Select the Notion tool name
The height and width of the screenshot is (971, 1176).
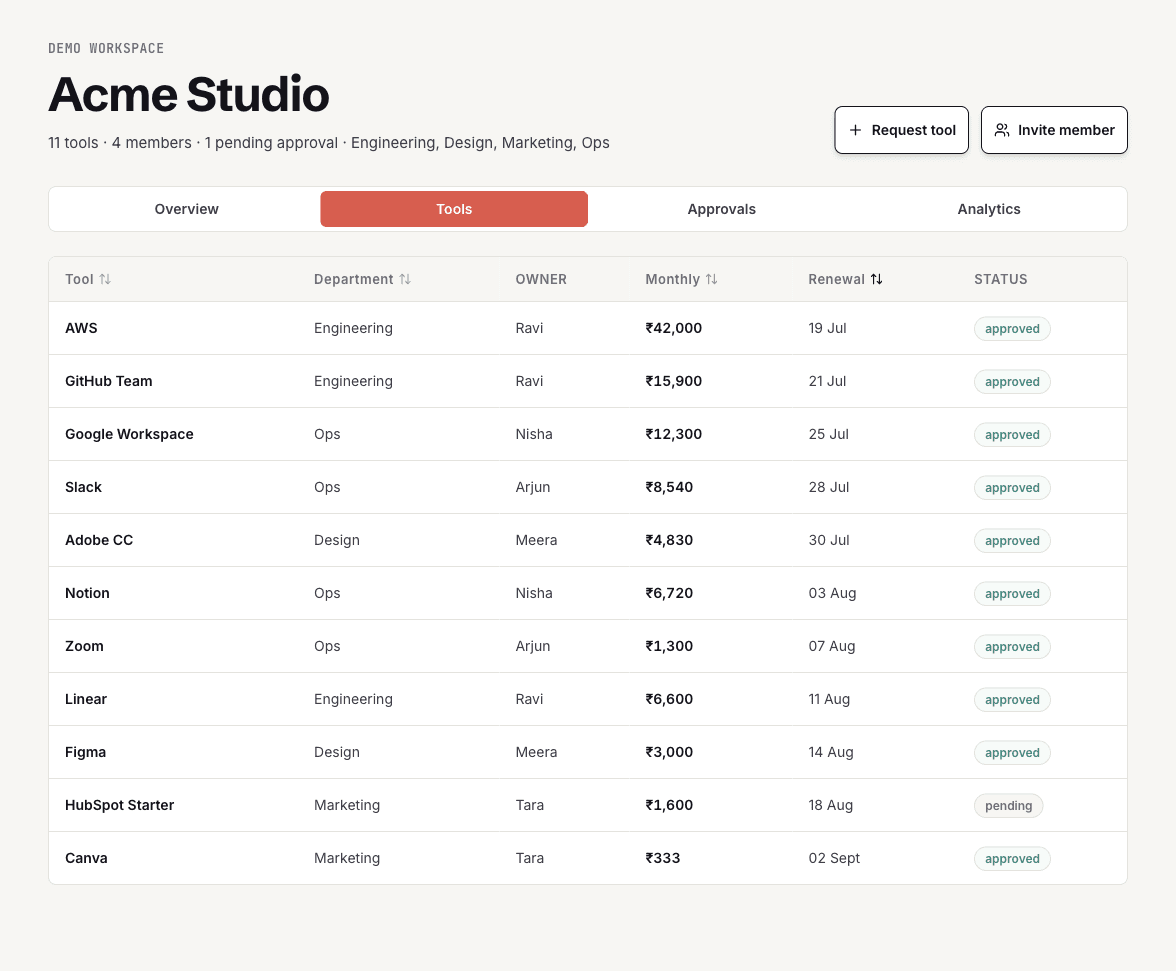click(87, 593)
